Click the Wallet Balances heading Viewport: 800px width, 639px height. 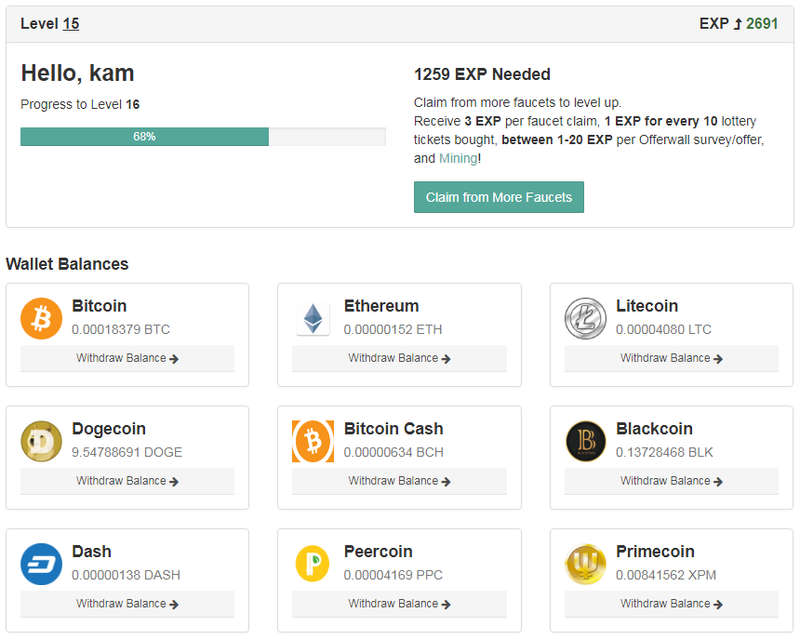pyautogui.click(x=67, y=264)
